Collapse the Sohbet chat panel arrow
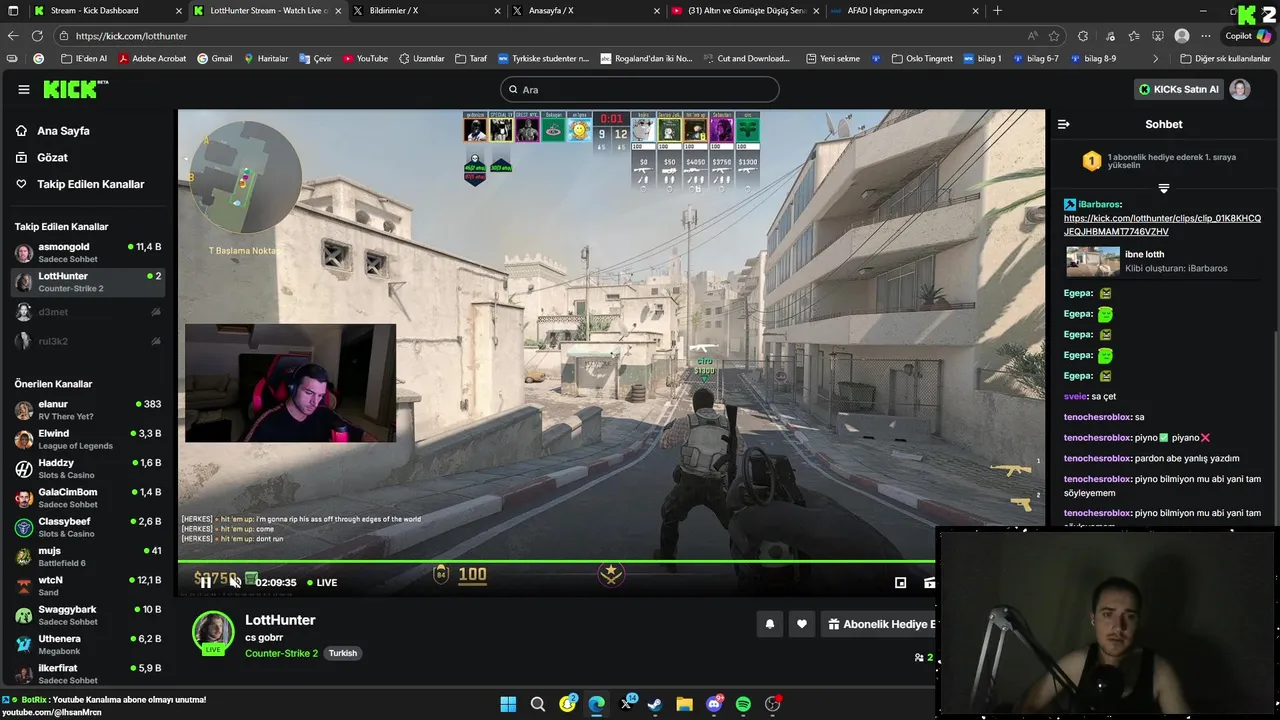This screenshot has width=1280, height=720. [1063, 124]
